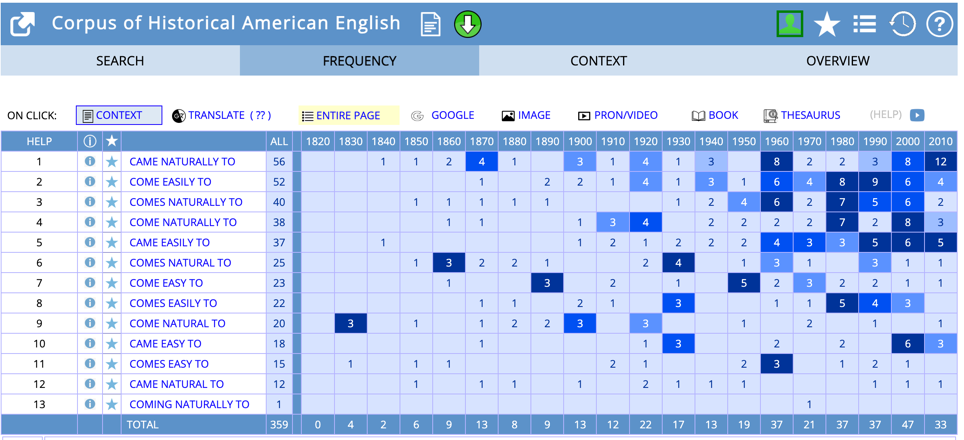This screenshot has width=964, height=440.
Task: Switch to the FREQUENCY tab
Action: click(x=360, y=61)
